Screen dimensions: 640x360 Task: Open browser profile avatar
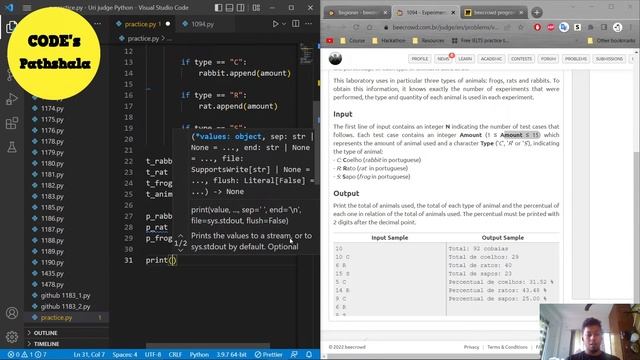[x=618, y=27]
